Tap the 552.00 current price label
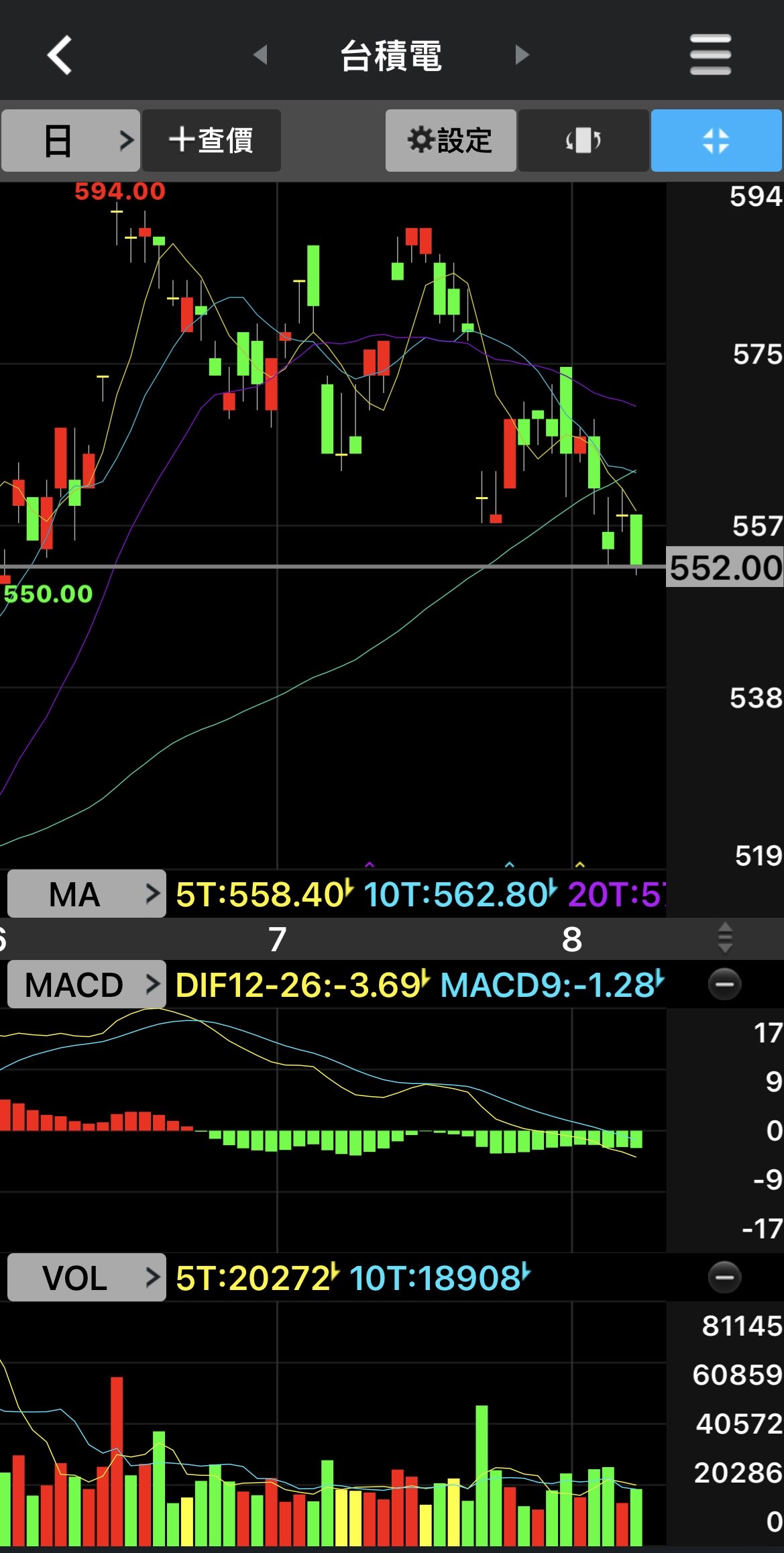Image resolution: width=784 pixels, height=1553 pixels. [725, 568]
